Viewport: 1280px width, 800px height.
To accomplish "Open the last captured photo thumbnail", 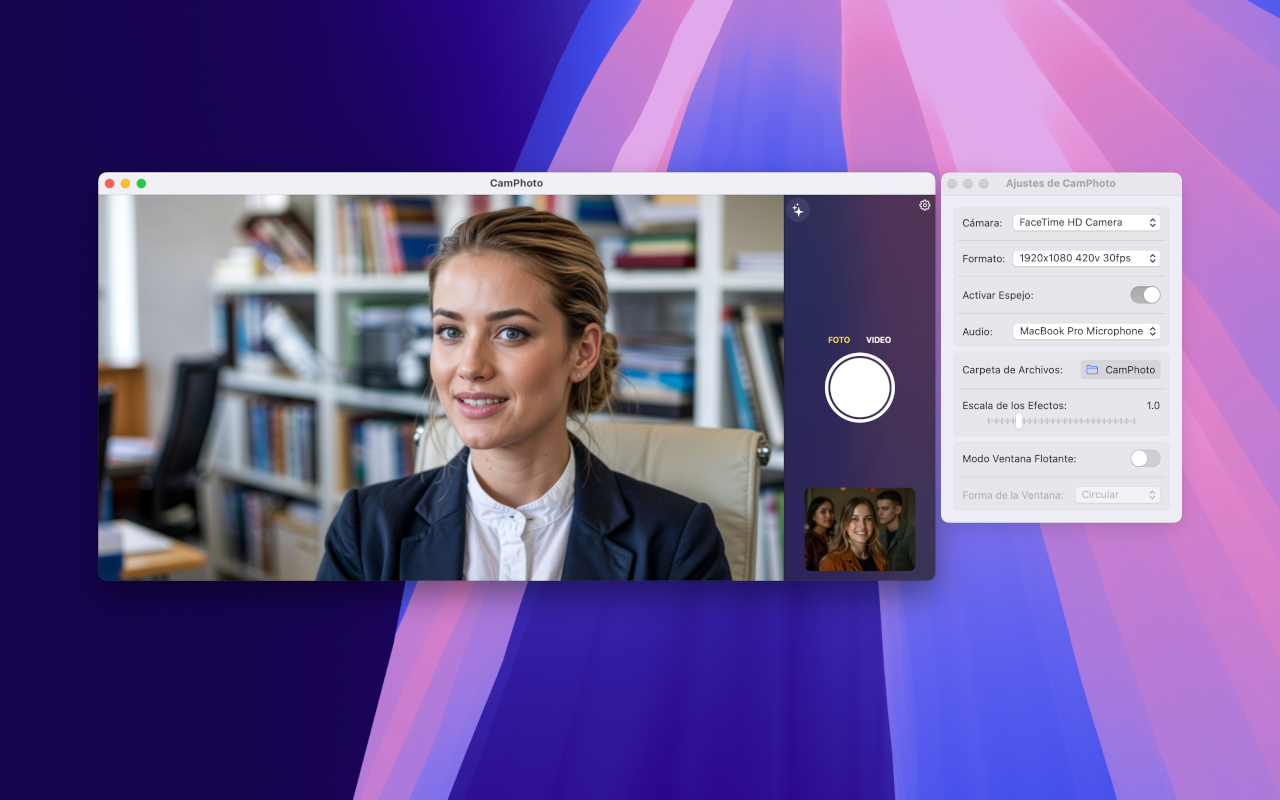I will [859, 529].
